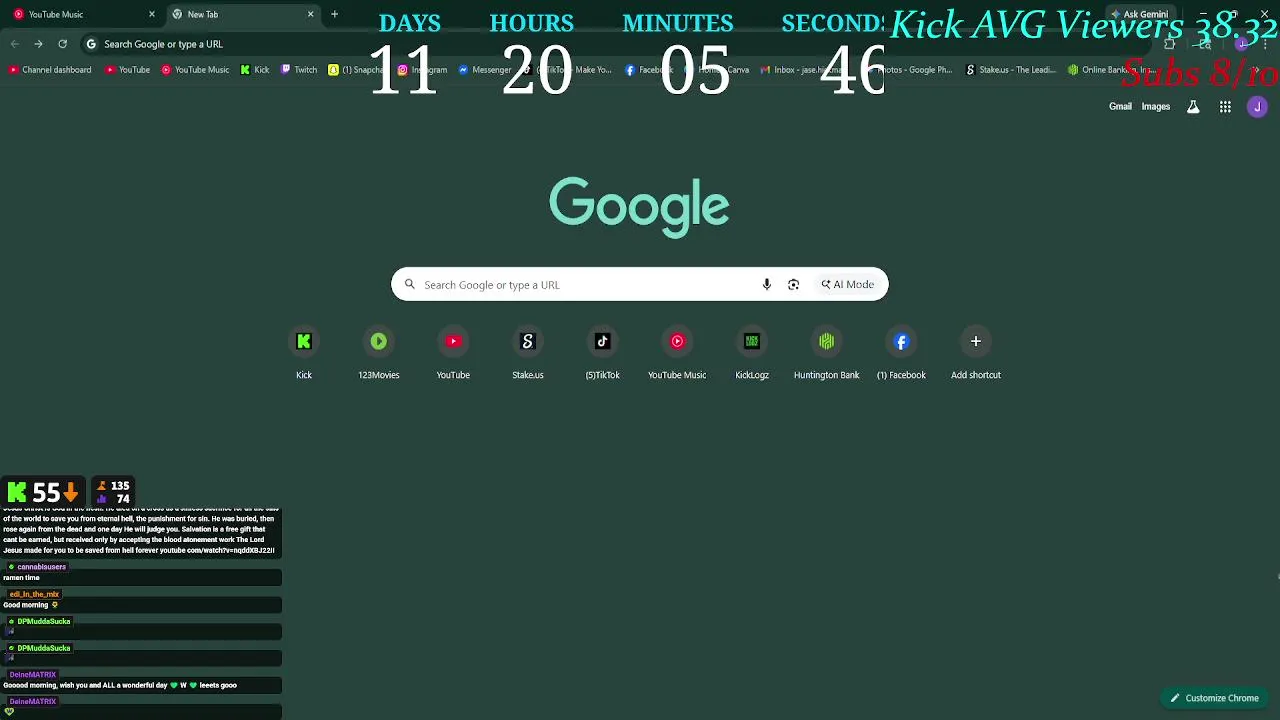Open the Facebook shortcut tile
The height and width of the screenshot is (720, 1280).
[x=901, y=354]
